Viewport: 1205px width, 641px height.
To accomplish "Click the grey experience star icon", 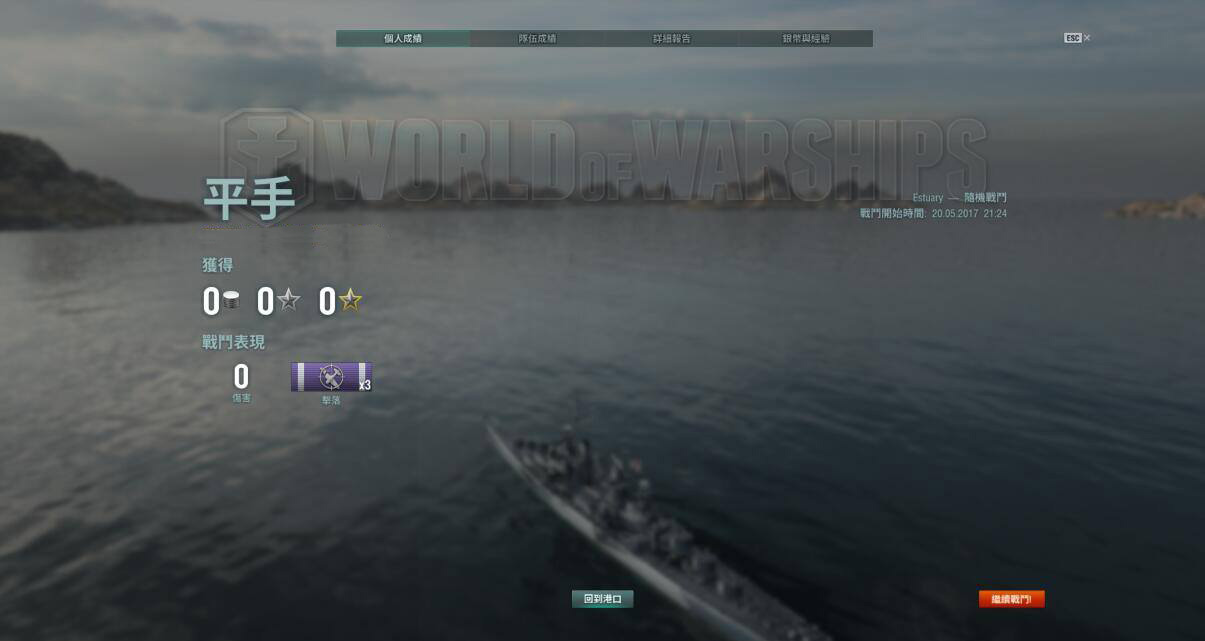I will [288, 300].
